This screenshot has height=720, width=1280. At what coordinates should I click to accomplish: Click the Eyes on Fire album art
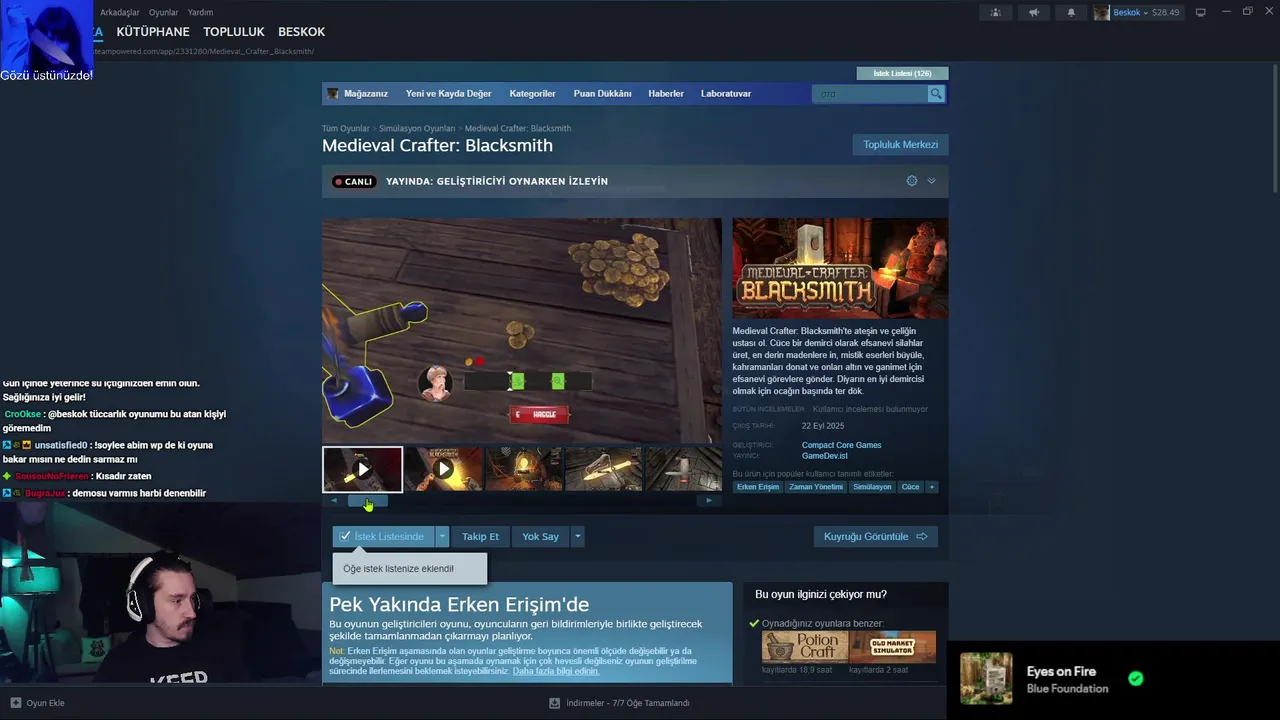pyautogui.click(x=986, y=678)
